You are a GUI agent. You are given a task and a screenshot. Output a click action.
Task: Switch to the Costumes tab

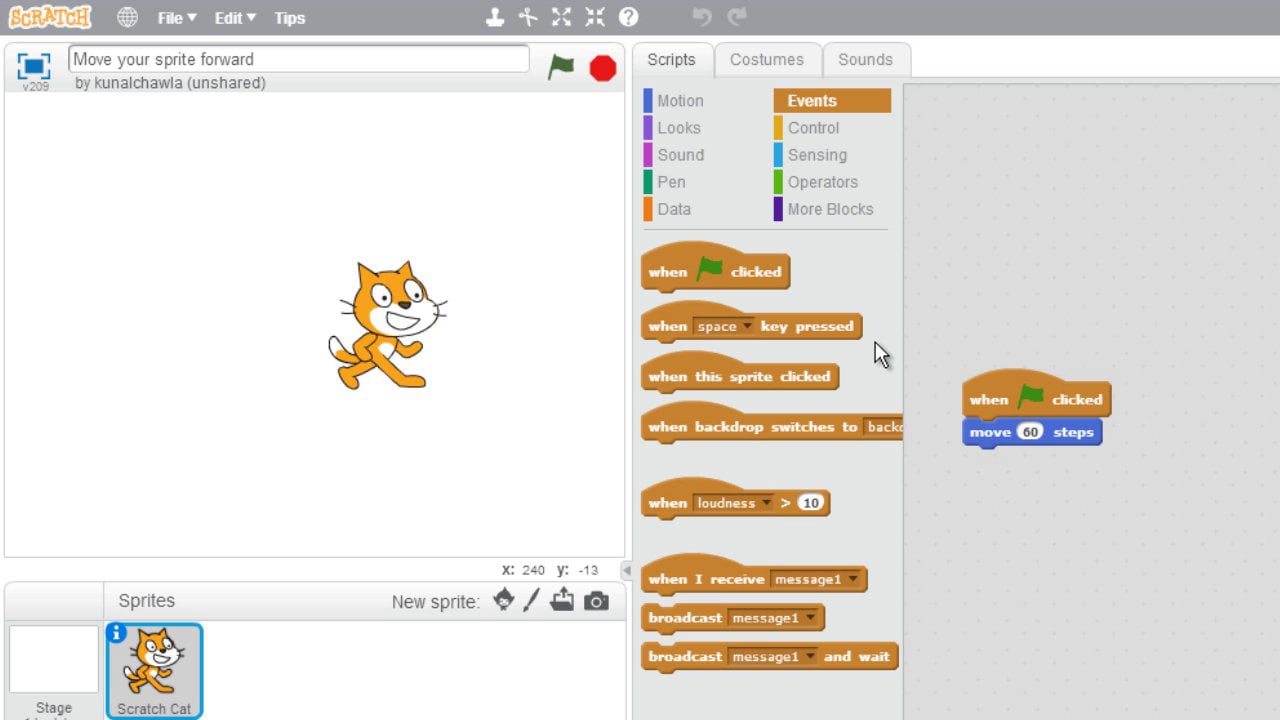pos(767,59)
